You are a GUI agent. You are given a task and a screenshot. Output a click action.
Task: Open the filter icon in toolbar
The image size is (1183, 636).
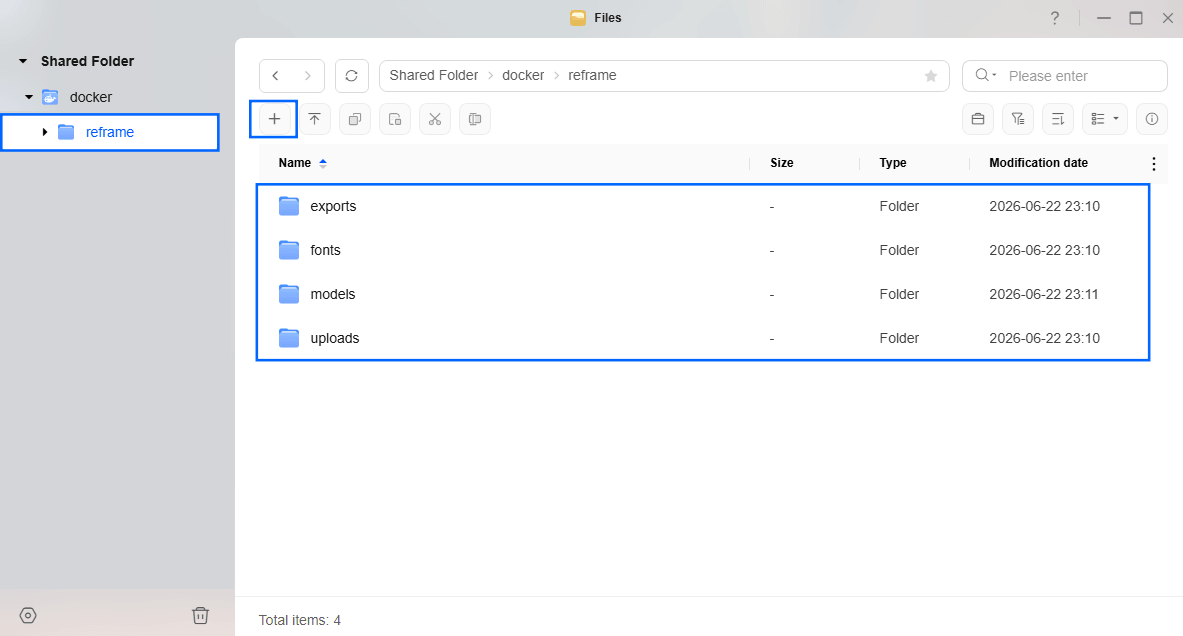1018,119
